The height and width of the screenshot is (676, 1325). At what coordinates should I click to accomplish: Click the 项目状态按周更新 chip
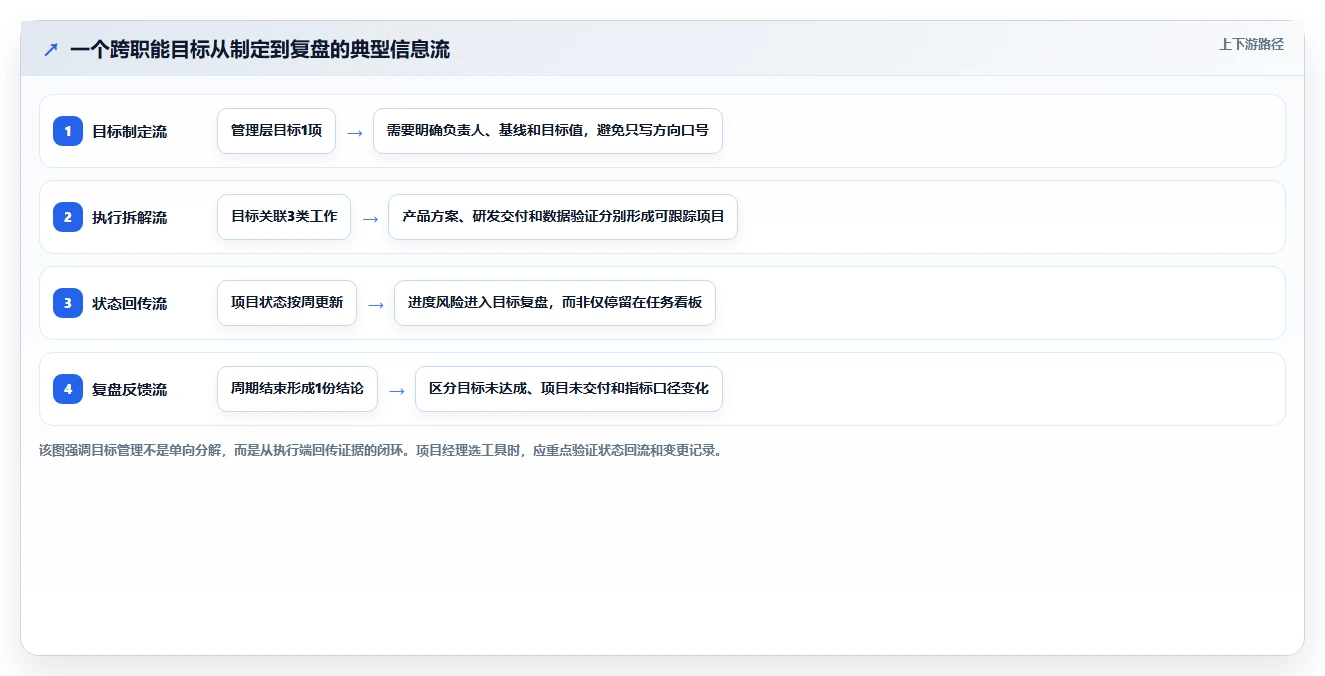pyautogui.click(x=287, y=303)
